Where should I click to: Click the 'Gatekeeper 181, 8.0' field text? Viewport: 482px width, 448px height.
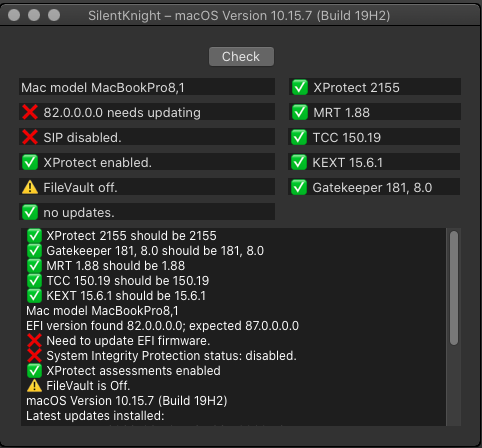click(372, 188)
